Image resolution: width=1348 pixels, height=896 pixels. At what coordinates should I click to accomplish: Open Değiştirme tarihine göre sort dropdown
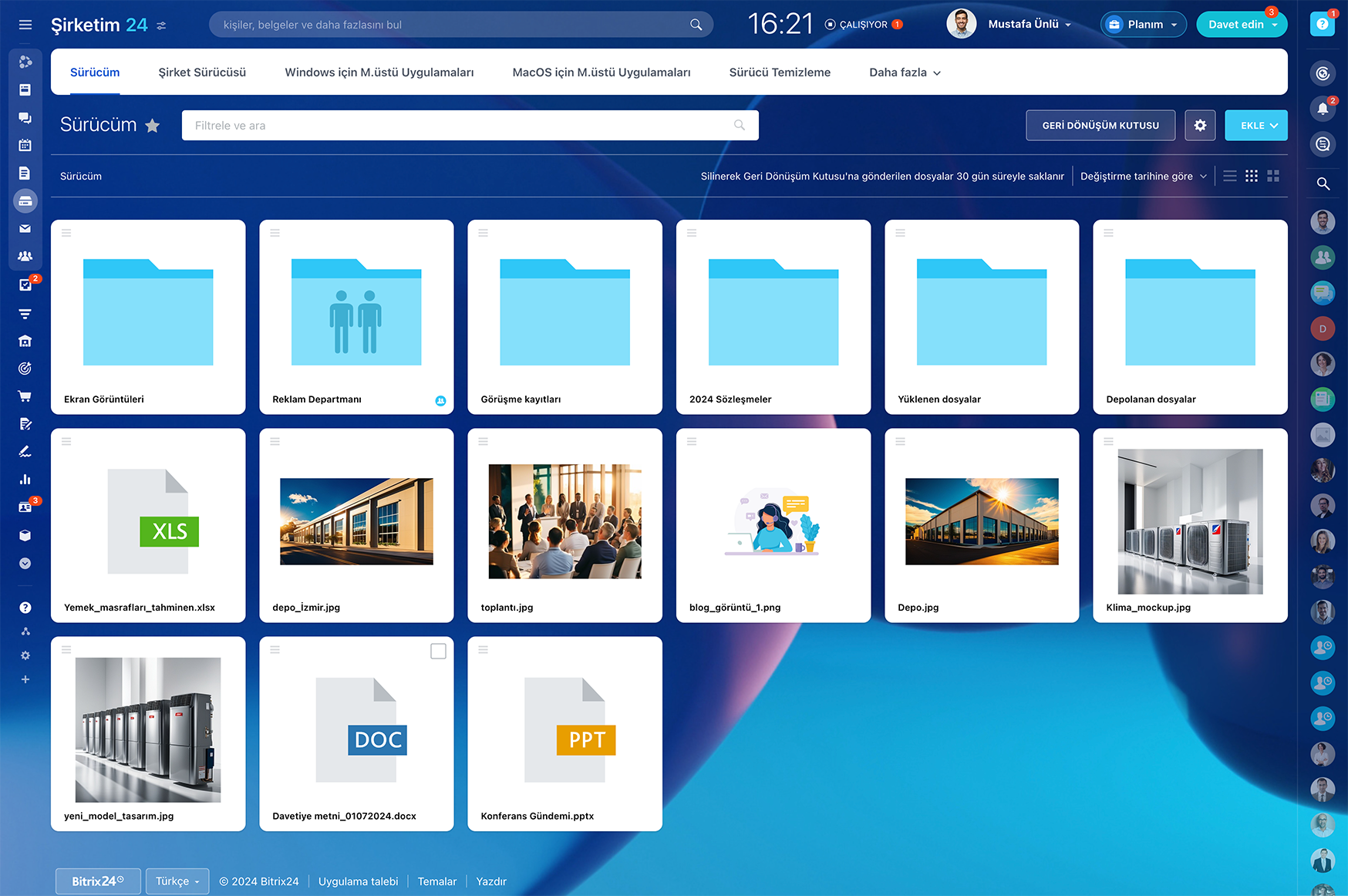point(1143,177)
